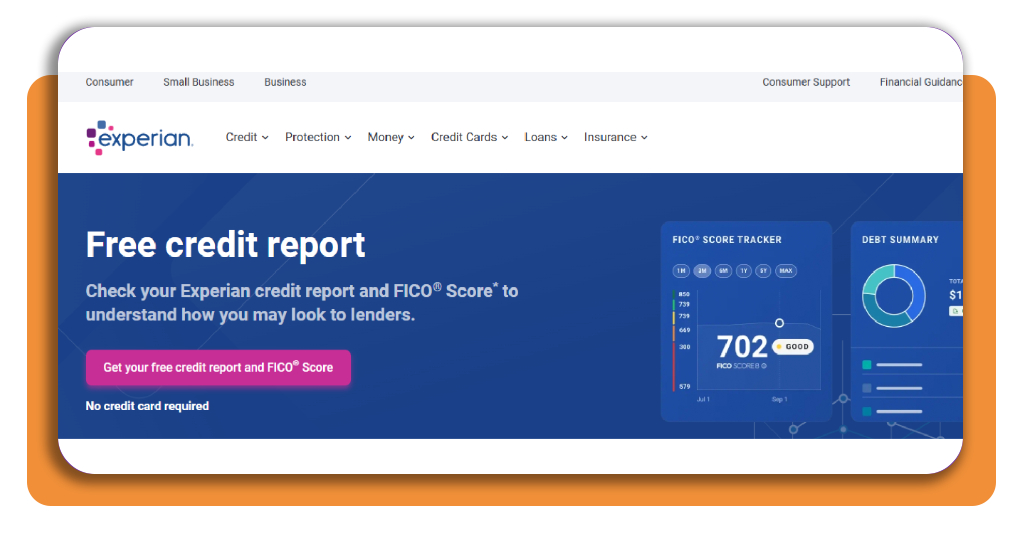The width and height of the screenshot is (1024, 536).
Task: Select the 3M range in score tracker
Action: (702, 271)
